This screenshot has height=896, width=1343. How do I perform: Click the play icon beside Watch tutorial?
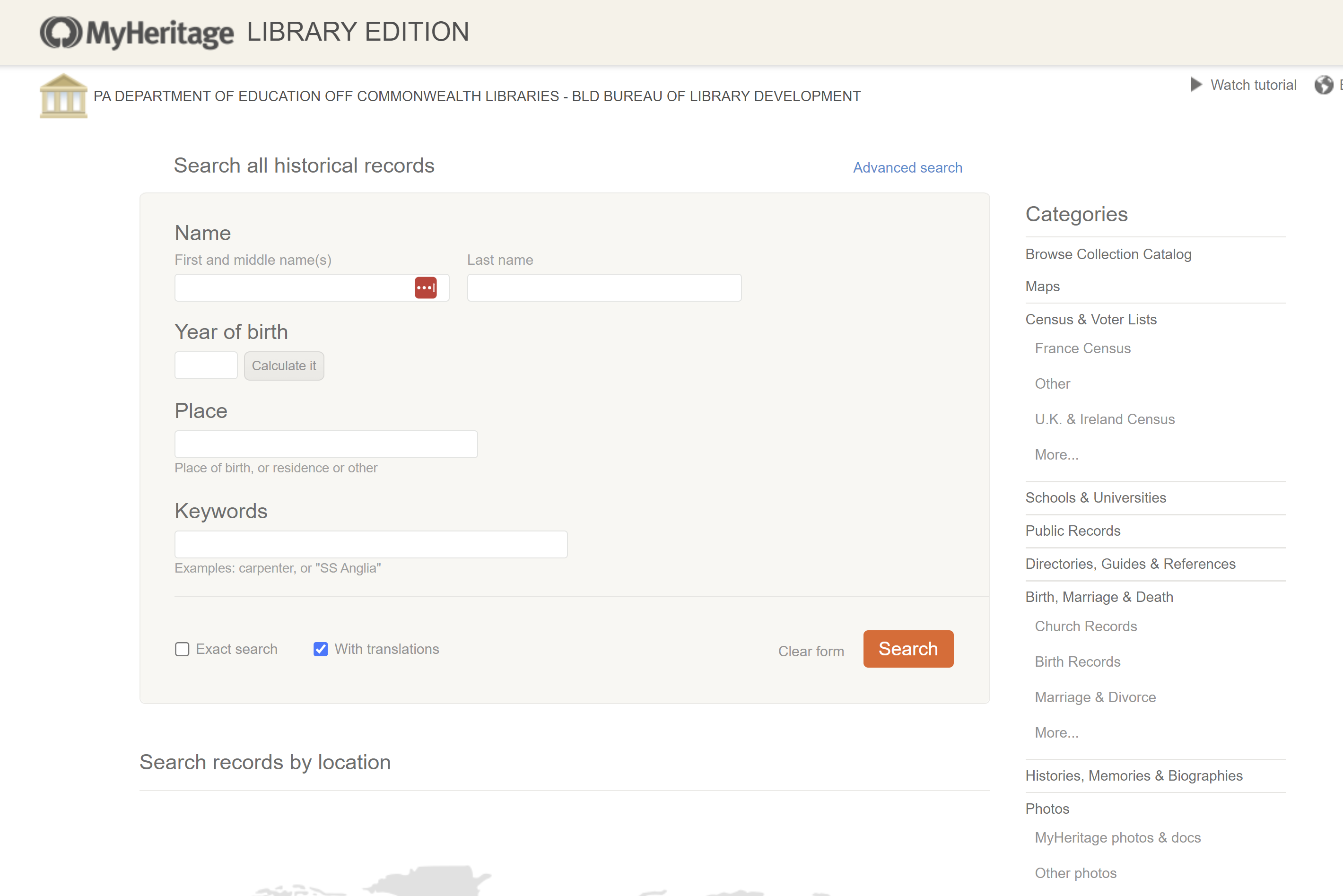[1196, 85]
